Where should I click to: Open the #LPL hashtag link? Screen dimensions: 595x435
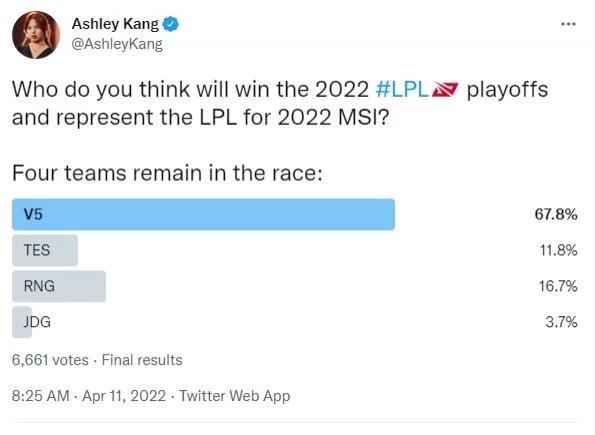(401, 90)
